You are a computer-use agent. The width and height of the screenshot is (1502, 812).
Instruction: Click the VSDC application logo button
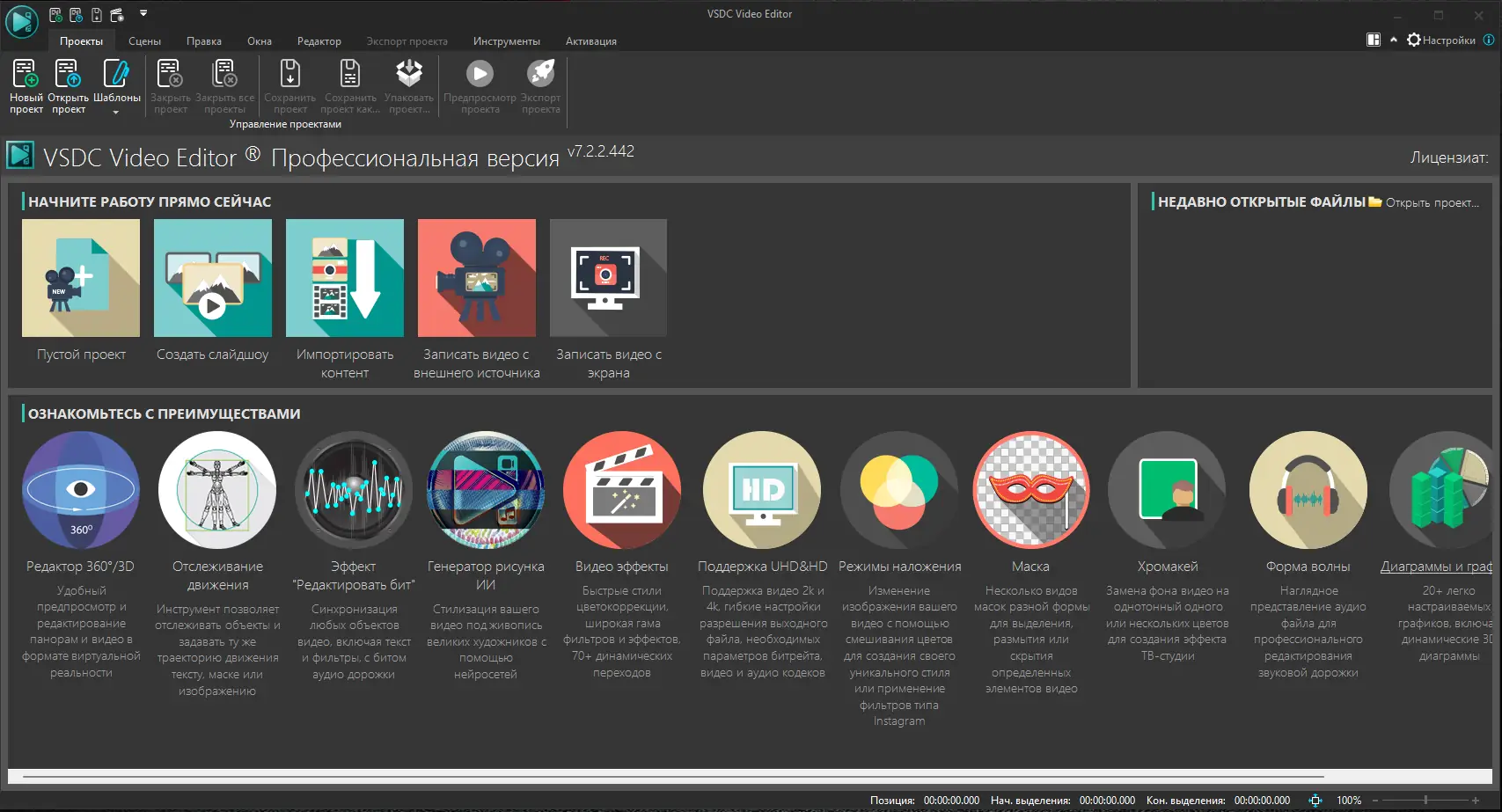click(21, 21)
